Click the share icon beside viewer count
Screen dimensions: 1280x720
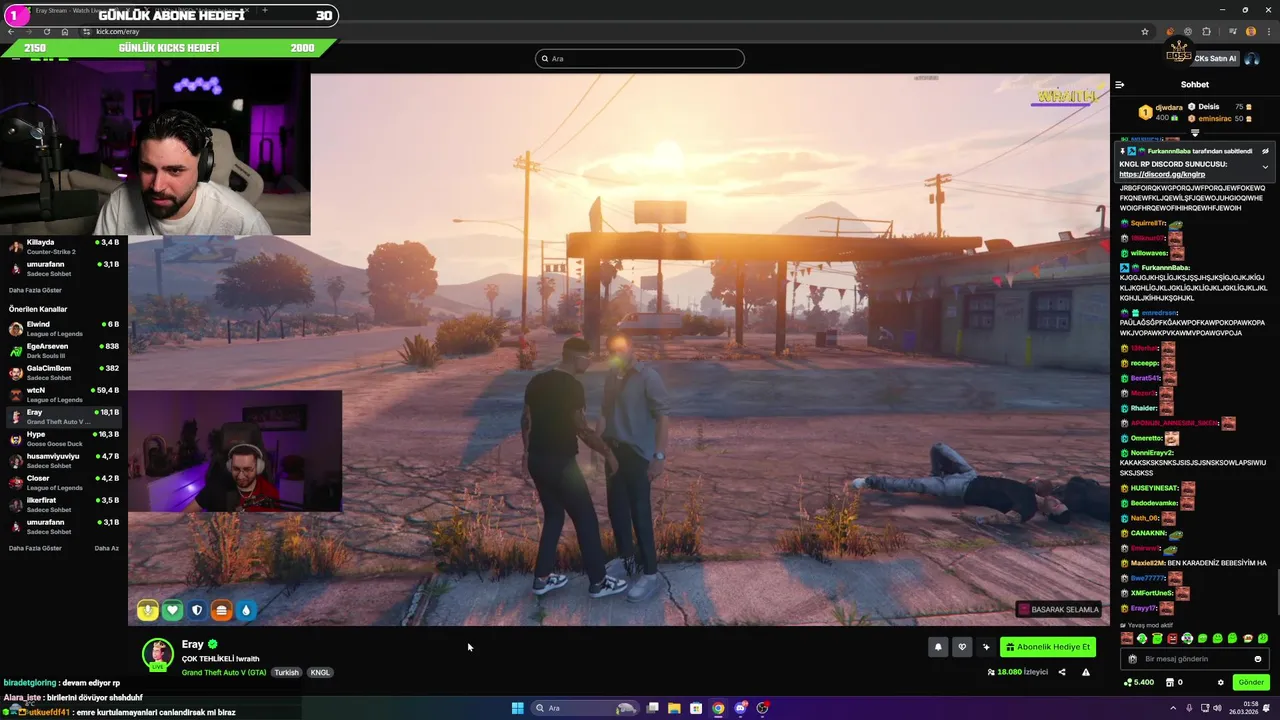point(1062,672)
